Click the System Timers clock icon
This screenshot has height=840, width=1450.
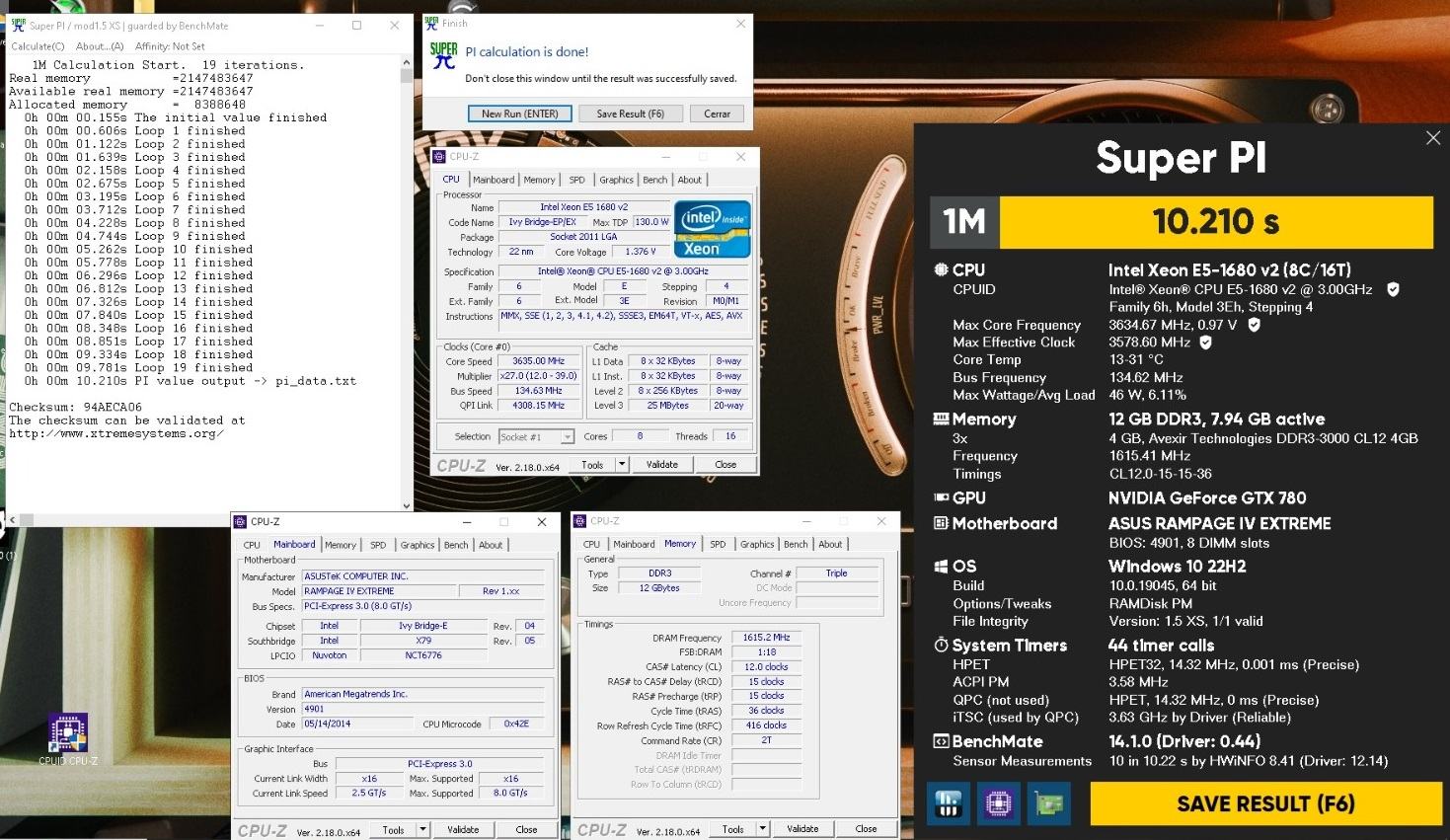click(x=941, y=645)
